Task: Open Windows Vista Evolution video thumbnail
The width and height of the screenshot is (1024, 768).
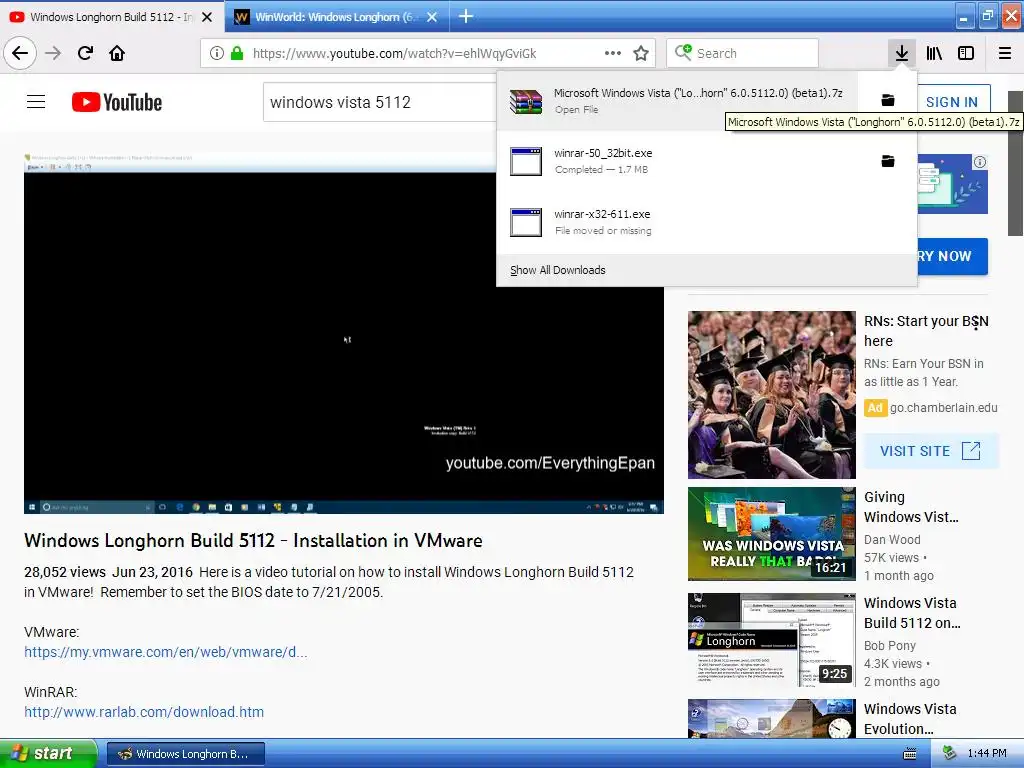Action: click(771, 718)
